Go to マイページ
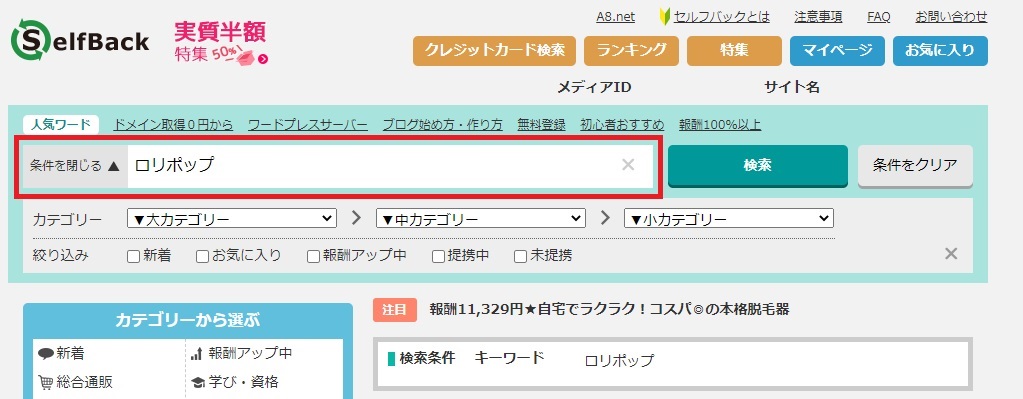Viewport: 1023px width, 399px height. (x=837, y=51)
